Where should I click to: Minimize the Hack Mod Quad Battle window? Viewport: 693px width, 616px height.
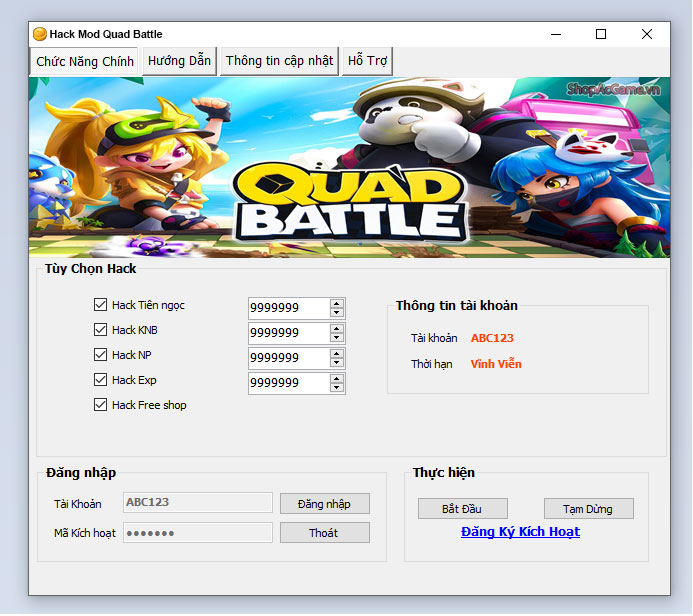[556, 34]
